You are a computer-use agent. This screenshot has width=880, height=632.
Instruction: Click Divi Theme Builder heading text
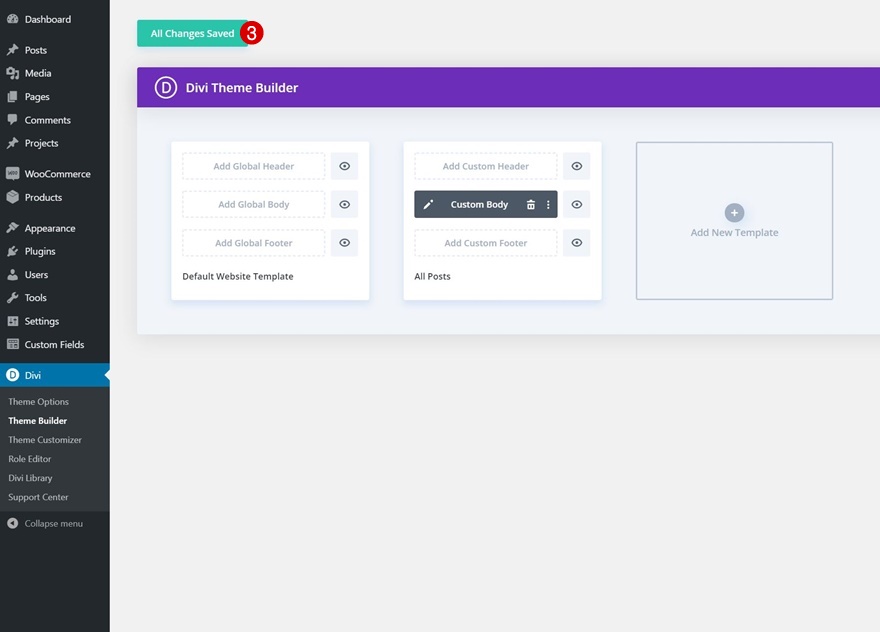(x=242, y=88)
